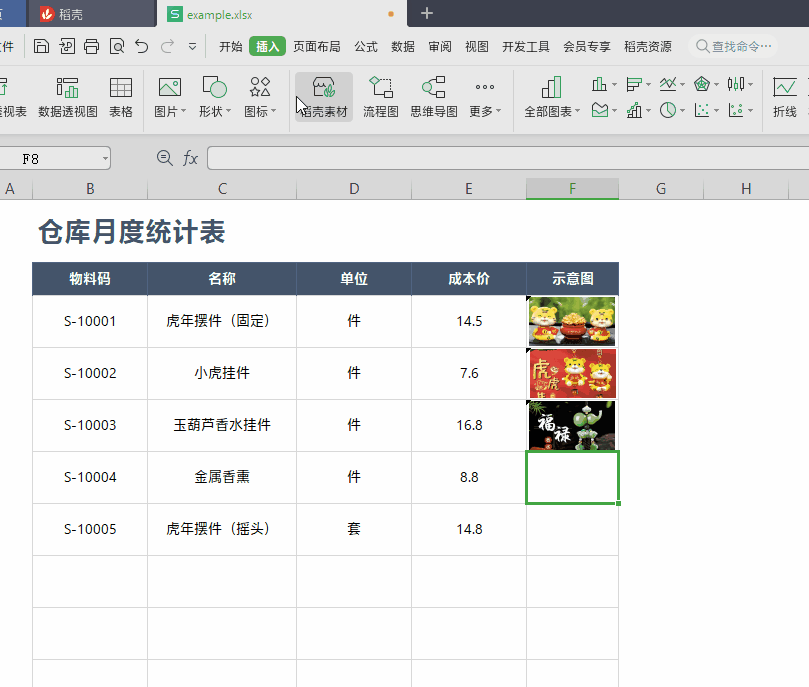Insert a combo chart

coord(633,110)
